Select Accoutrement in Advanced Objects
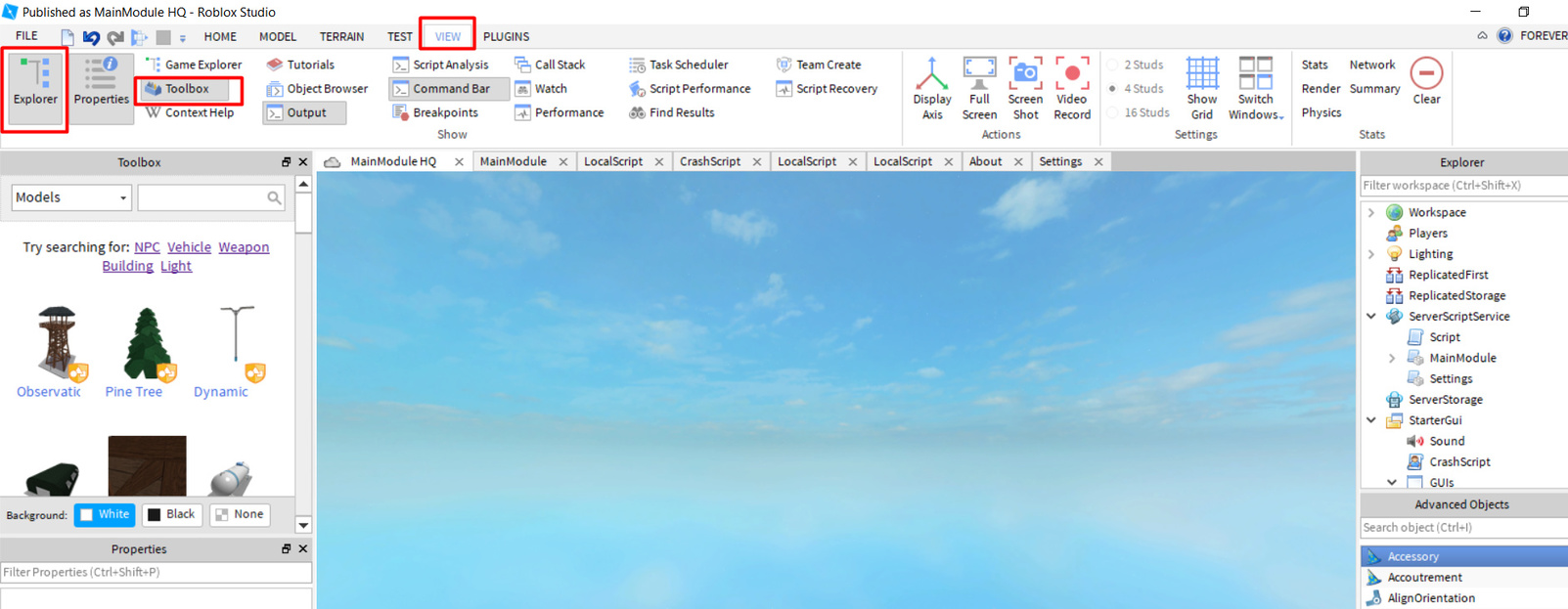 point(1464,578)
